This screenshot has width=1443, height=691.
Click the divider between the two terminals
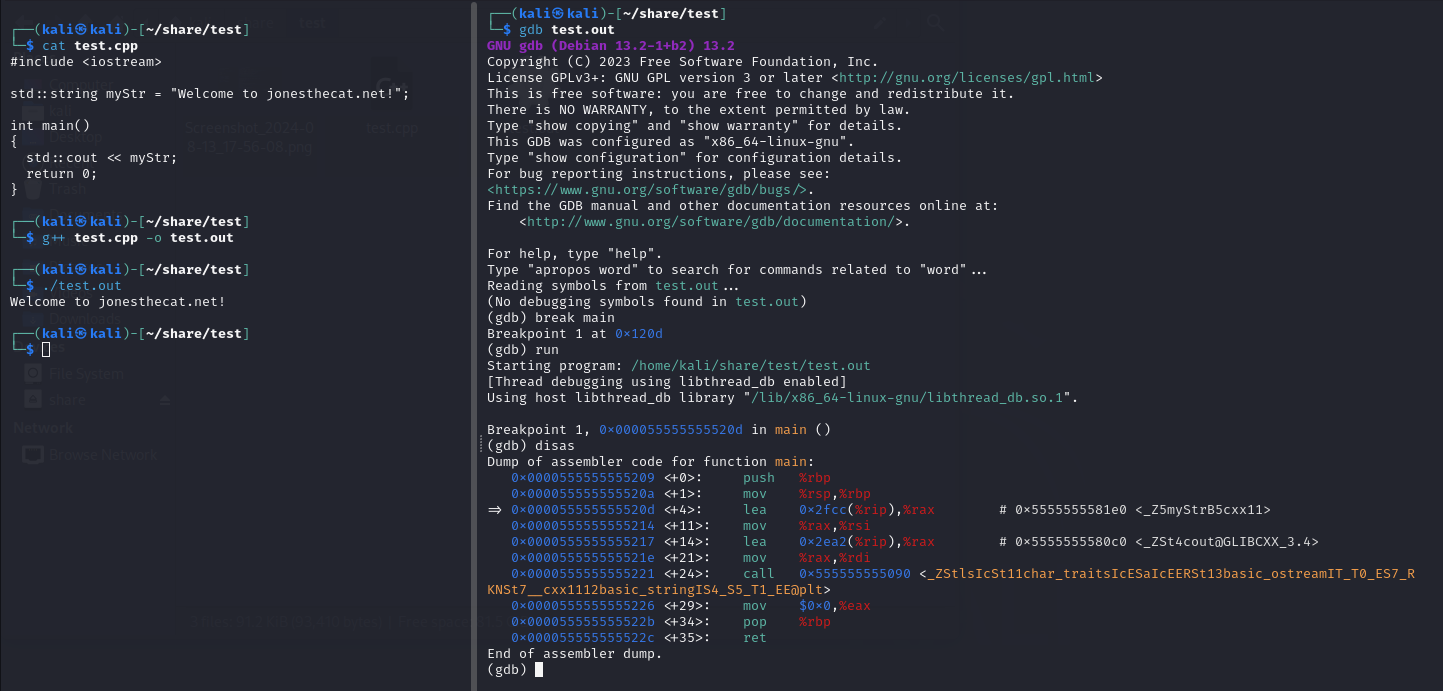point(473,345)
